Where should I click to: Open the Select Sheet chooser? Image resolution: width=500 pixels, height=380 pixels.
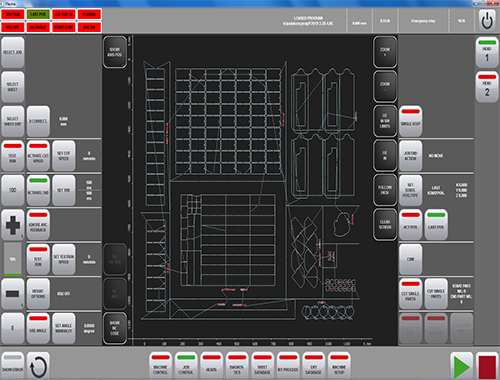(13, 87)
